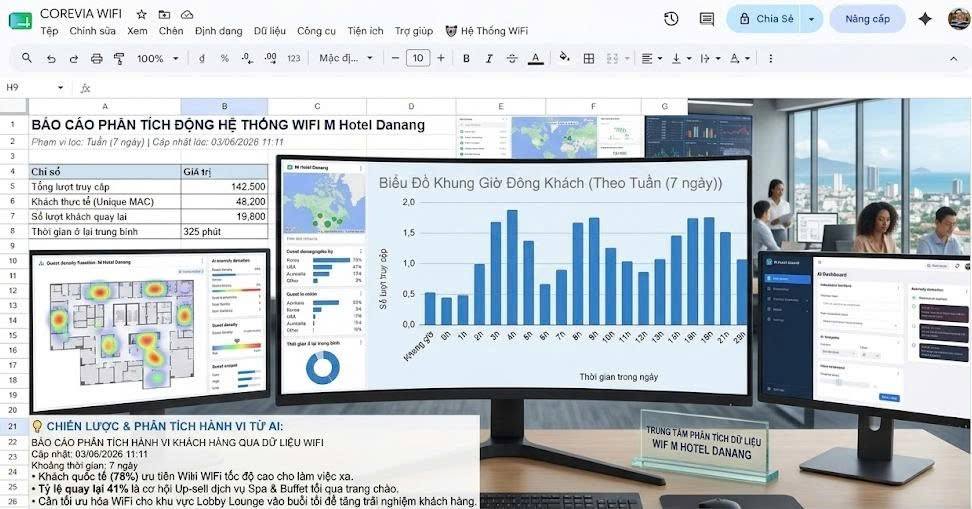Apply strikethrough formatting
Screen dimensions: 972x509
[x=512, y=58]
